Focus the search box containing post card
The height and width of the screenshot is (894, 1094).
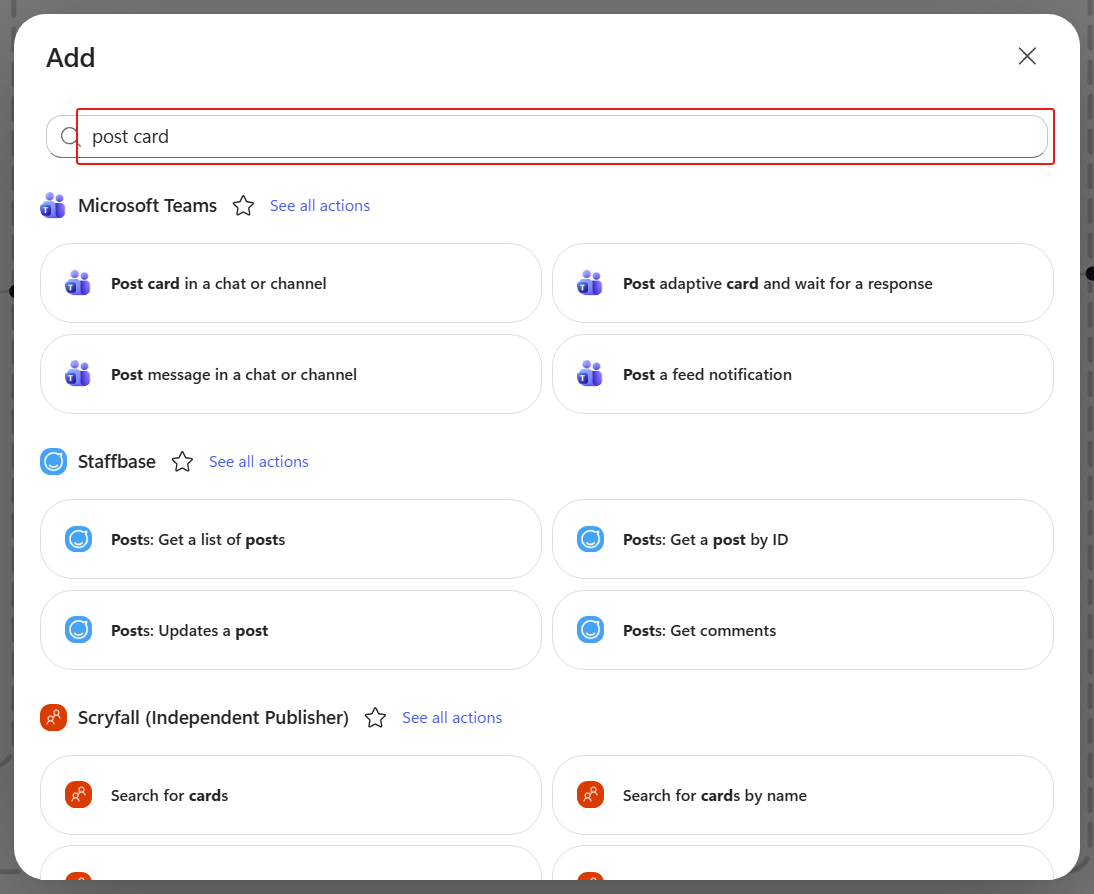[x=547, y=137]
